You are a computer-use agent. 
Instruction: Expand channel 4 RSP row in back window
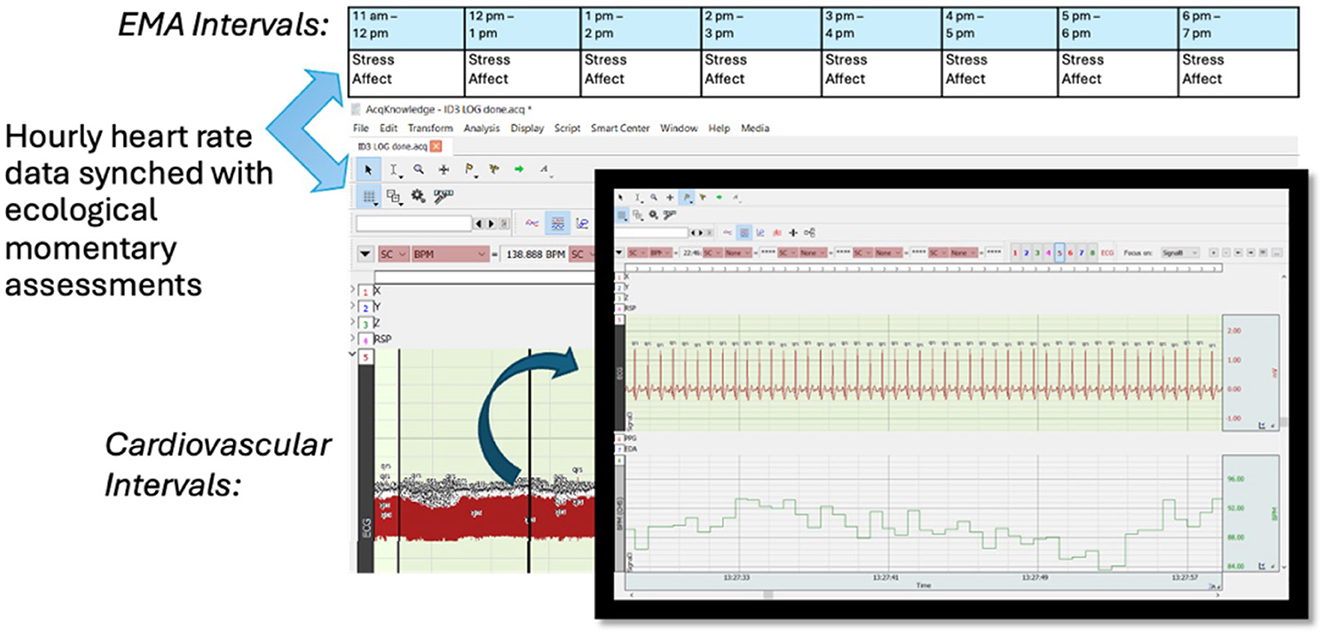tap(352, 338)
